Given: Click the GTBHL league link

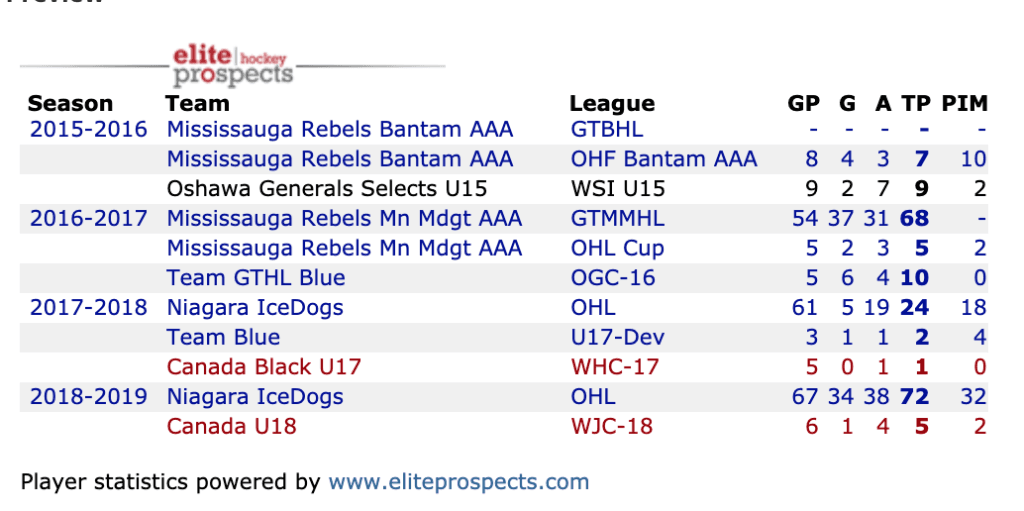Looking at the screenshot, I should point(606,129).
